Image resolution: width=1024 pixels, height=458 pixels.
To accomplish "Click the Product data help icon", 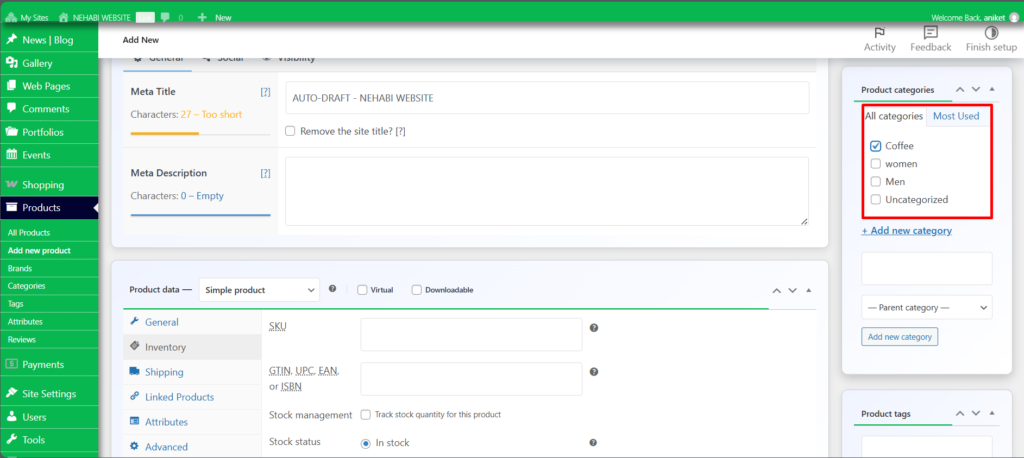I will [x=332, y=289].
